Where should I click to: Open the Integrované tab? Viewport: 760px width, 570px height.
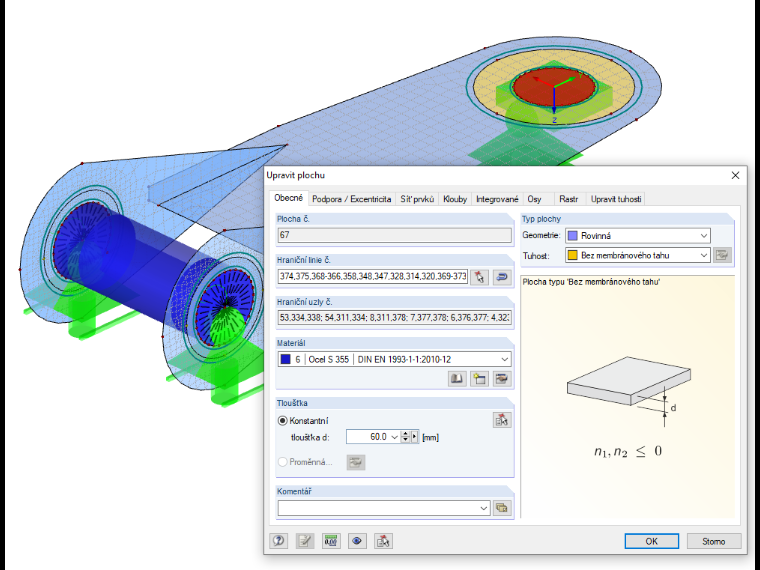click(497, 199)
